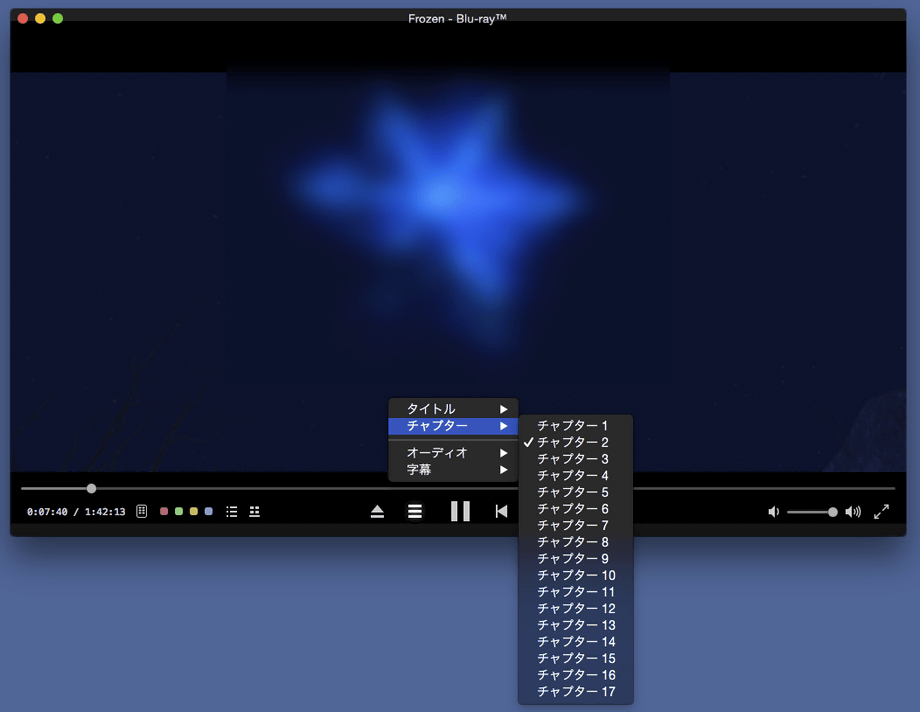
Task: Jump to チャプター 11
Action: point(576,592)
